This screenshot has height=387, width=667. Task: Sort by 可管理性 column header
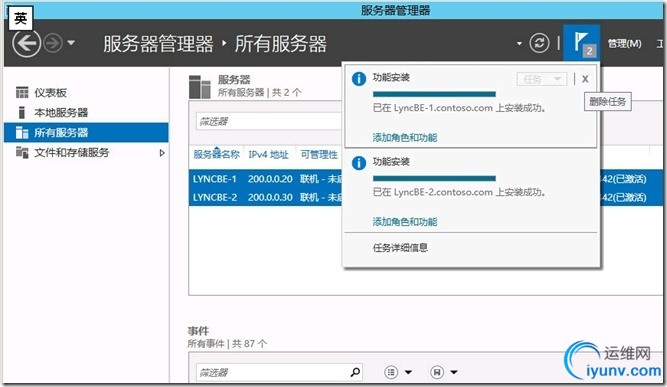(x=319, y=154)
